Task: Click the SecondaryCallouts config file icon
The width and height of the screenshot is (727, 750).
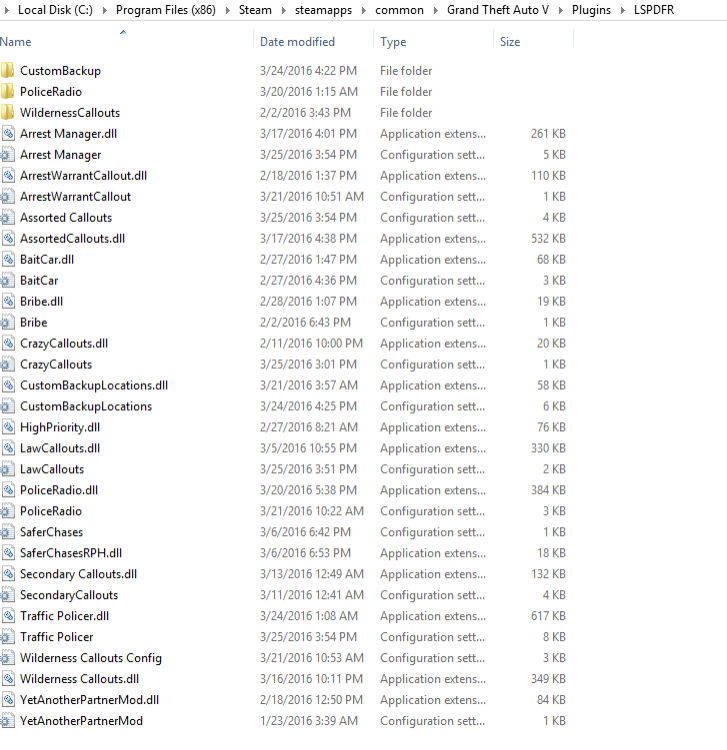Action: click(x=7, y=596)
